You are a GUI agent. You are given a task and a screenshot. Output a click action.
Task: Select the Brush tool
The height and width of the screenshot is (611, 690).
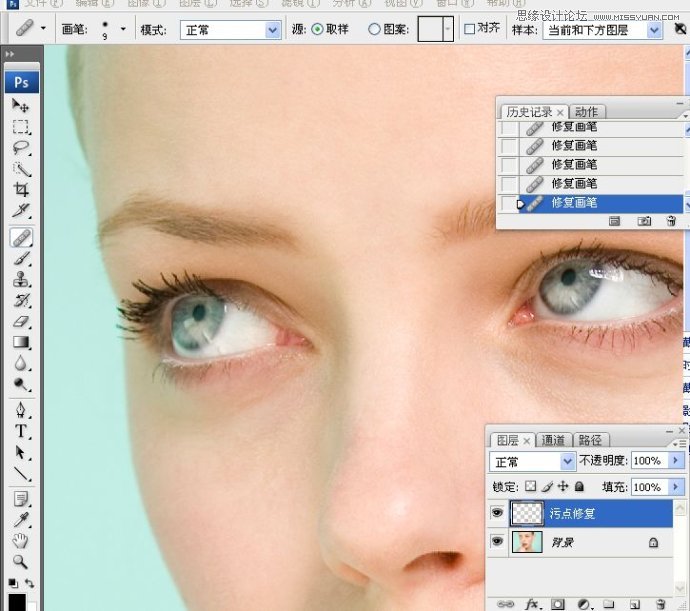(20, 258)
